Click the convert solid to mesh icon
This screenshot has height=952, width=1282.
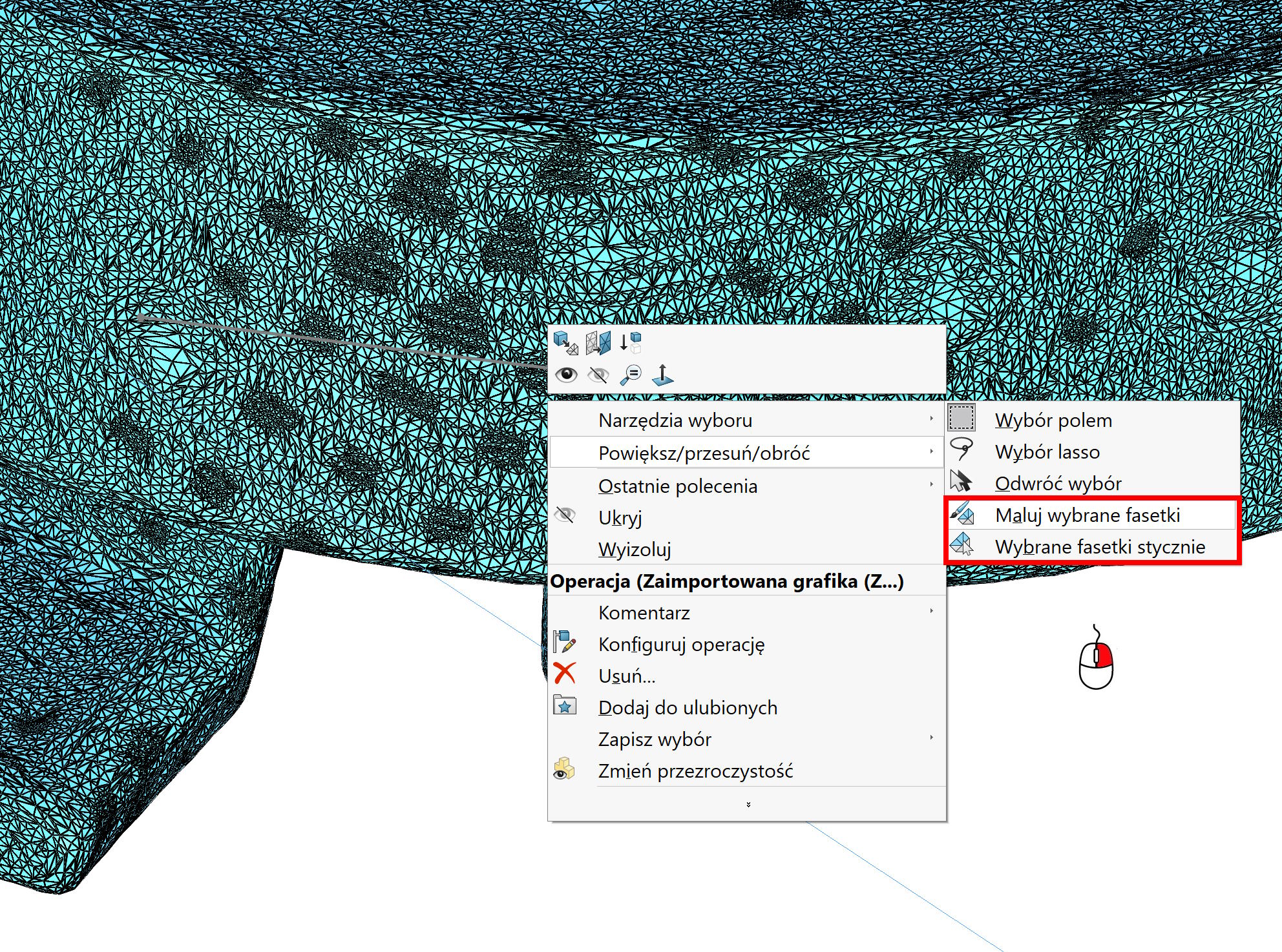(x=566, y=342)
